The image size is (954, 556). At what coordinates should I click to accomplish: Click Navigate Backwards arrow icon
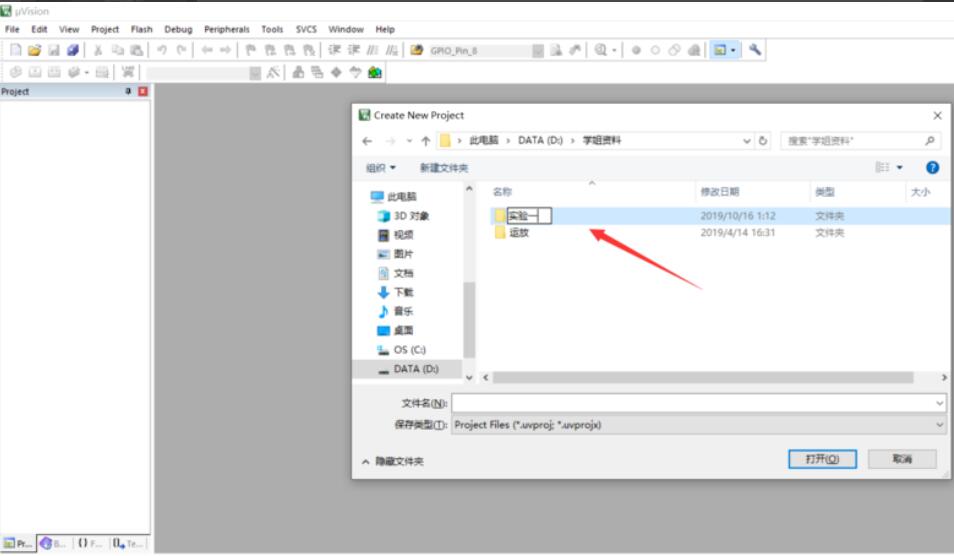pos(207,50)
